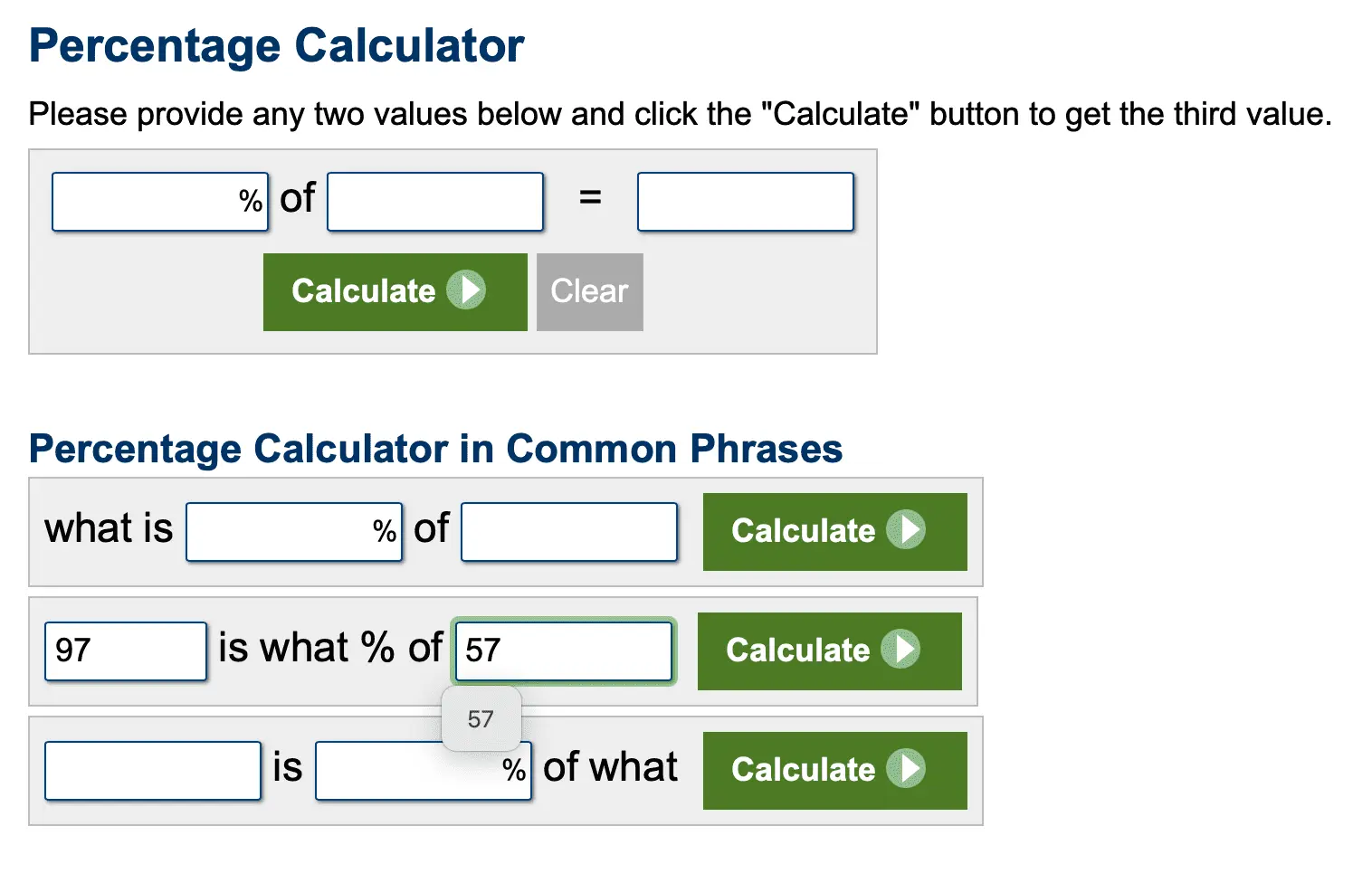Hit the arrow icon on the "is what % of" Calculate button
Screen dimensions: 1372x883
(x=900, y=649)
